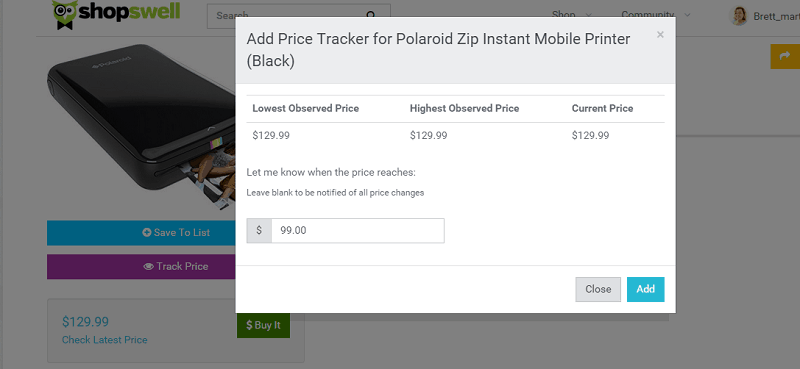Image resolution: width=800 pixels, height=369 pixels.
Task: Open the Brett_mart user menu
Action: point(776,17)
